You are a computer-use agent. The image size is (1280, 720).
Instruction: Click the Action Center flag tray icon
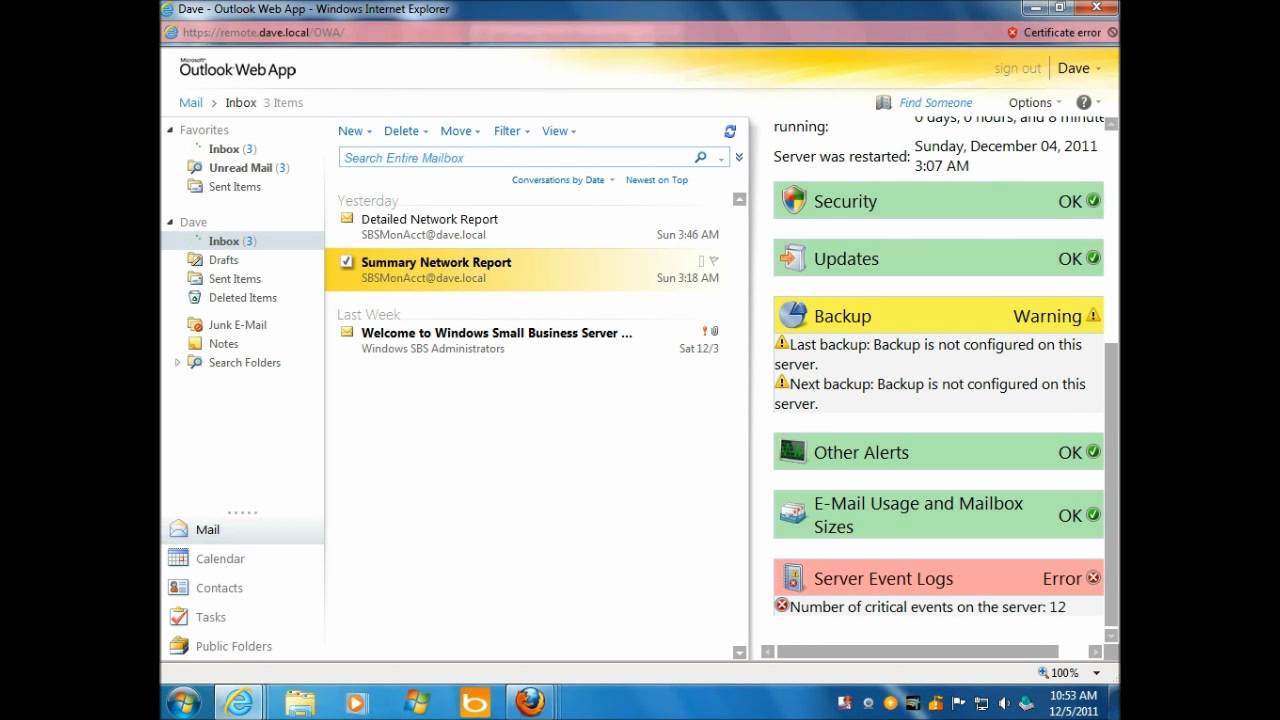point(958,703)
